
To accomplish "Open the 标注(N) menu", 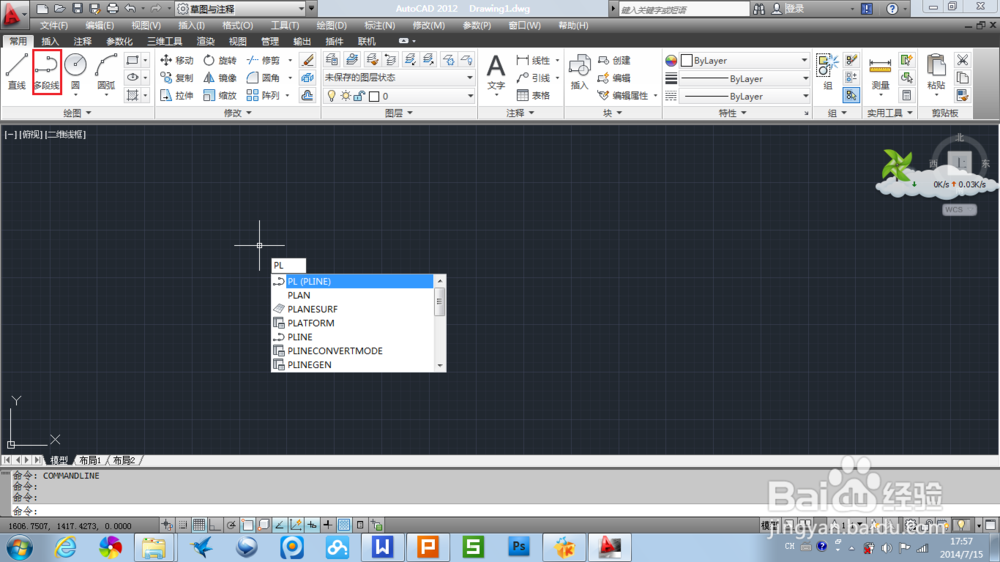I will tap(379, 26).
